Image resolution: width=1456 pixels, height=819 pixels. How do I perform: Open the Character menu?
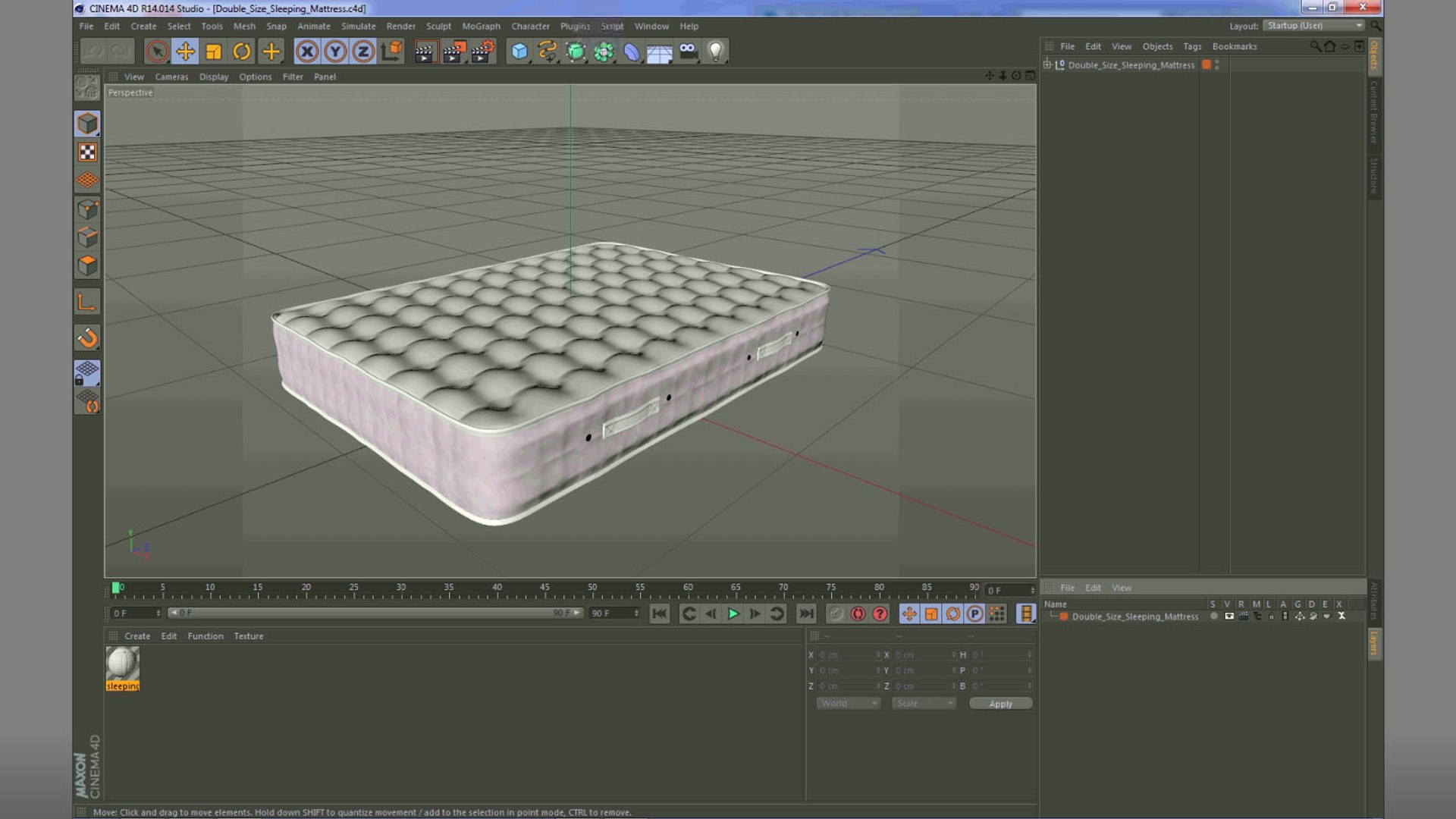pos(530,27)
